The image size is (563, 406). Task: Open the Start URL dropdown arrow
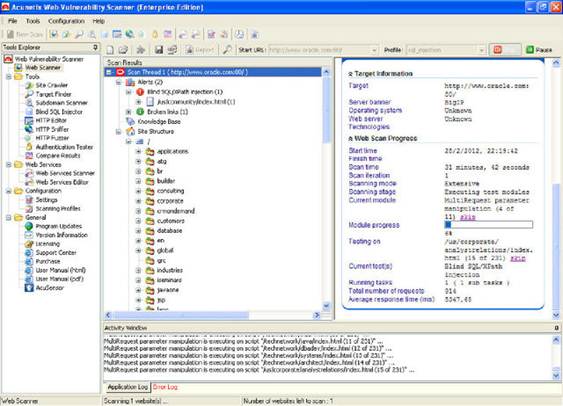pos(374,50)
